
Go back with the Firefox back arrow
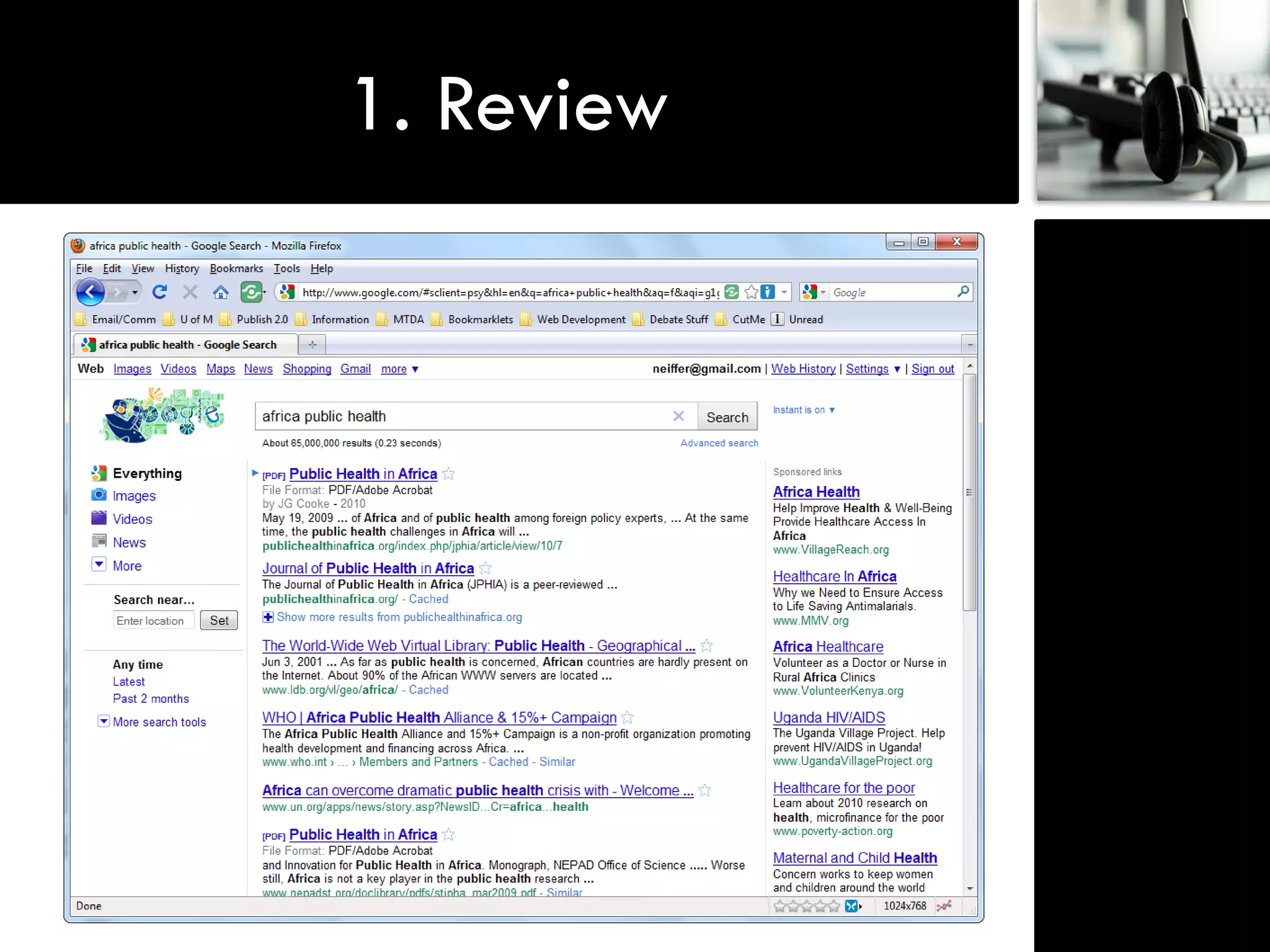coord(91,292)
